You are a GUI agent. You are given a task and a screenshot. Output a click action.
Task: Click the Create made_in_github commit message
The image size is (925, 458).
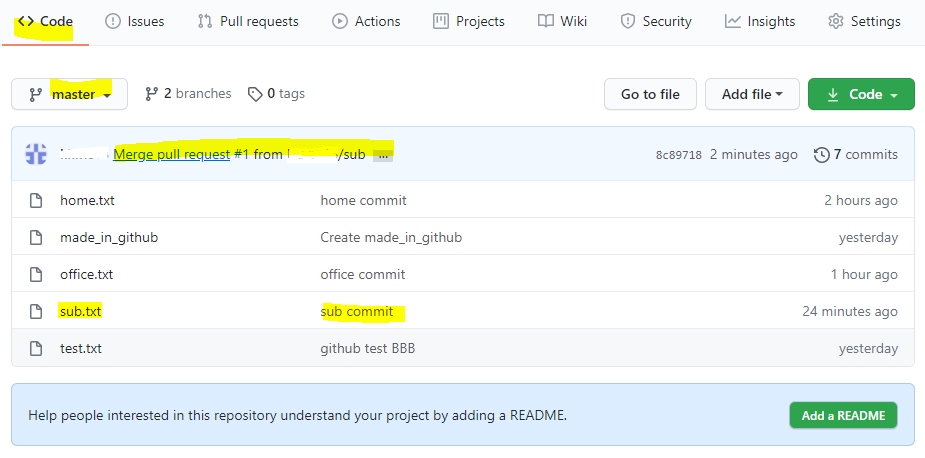click(391, 238)
